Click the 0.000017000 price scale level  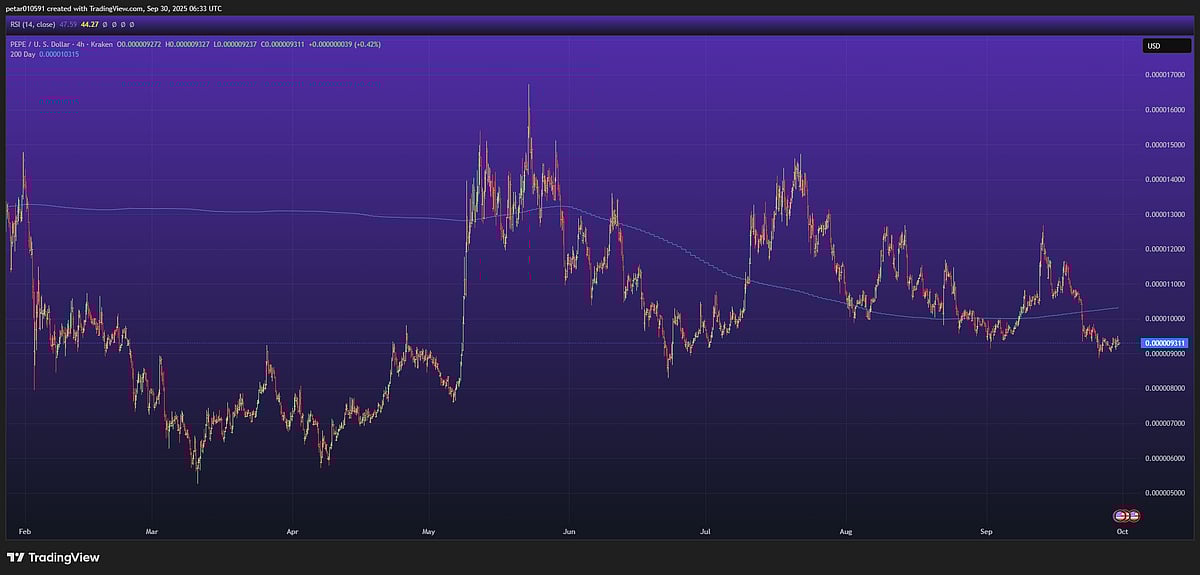[1164, 75]
